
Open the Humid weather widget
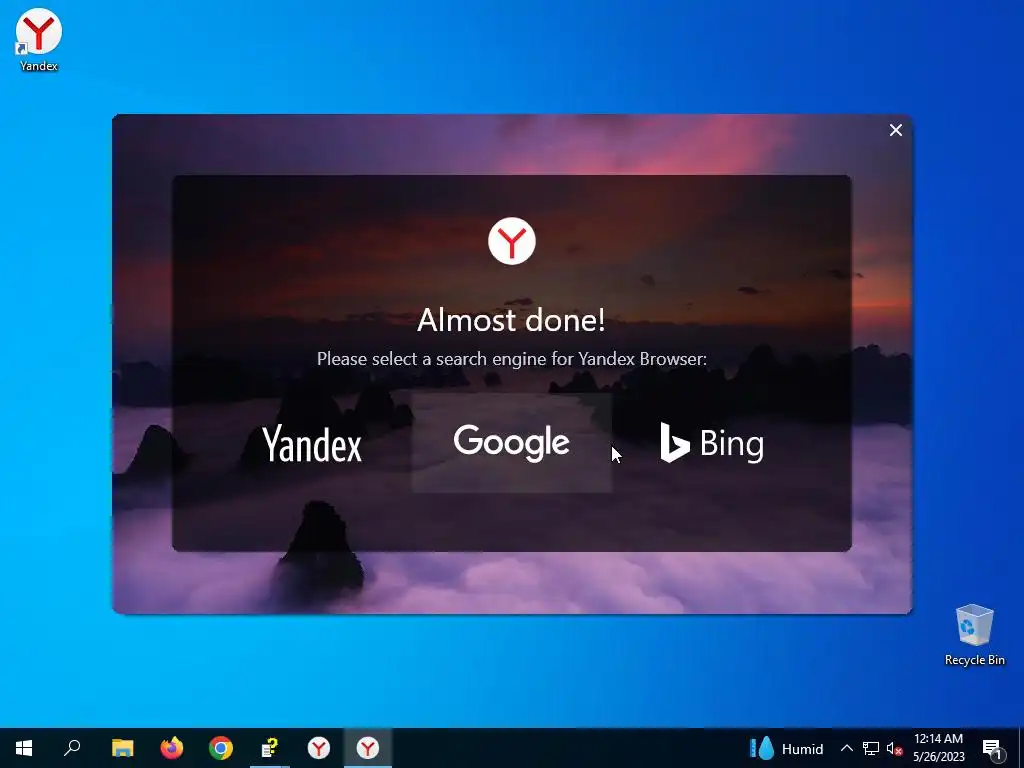(786, 748)
